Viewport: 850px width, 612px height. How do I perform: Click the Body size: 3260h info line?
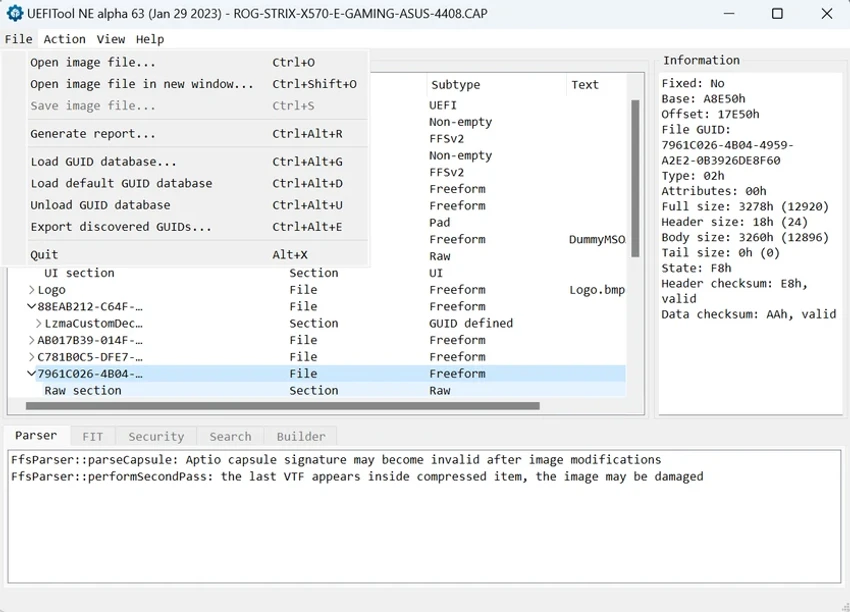click(x=745, y=237)
